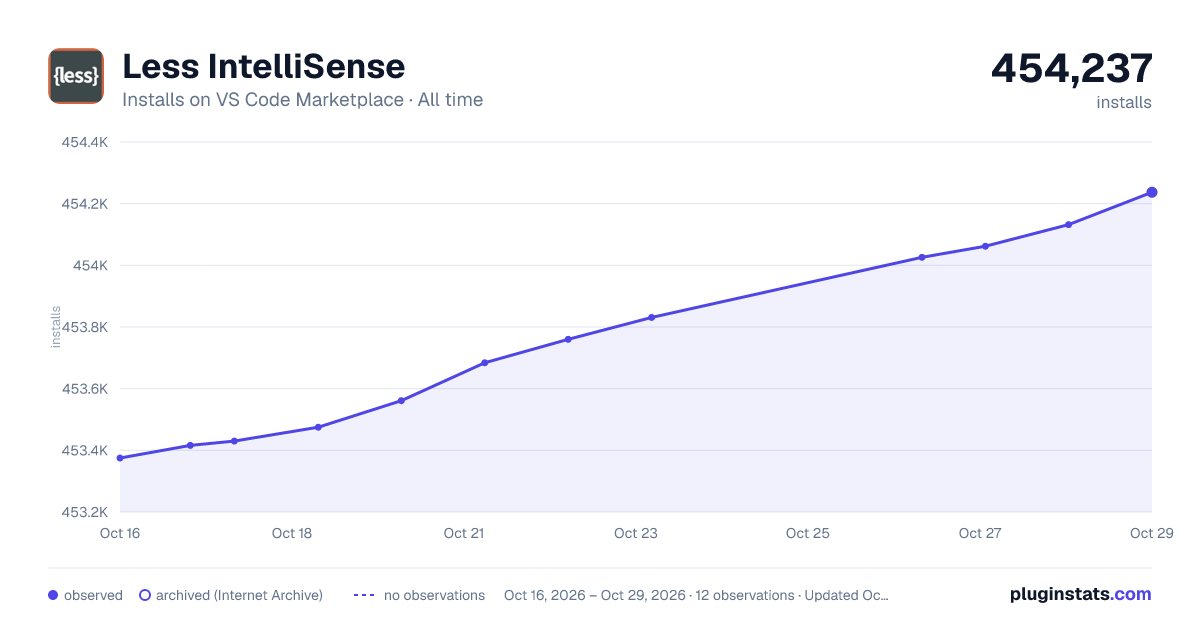The image size is (1200, 630).
Task: Click the 'observed' legend entry
Action: tap(85, 595)
